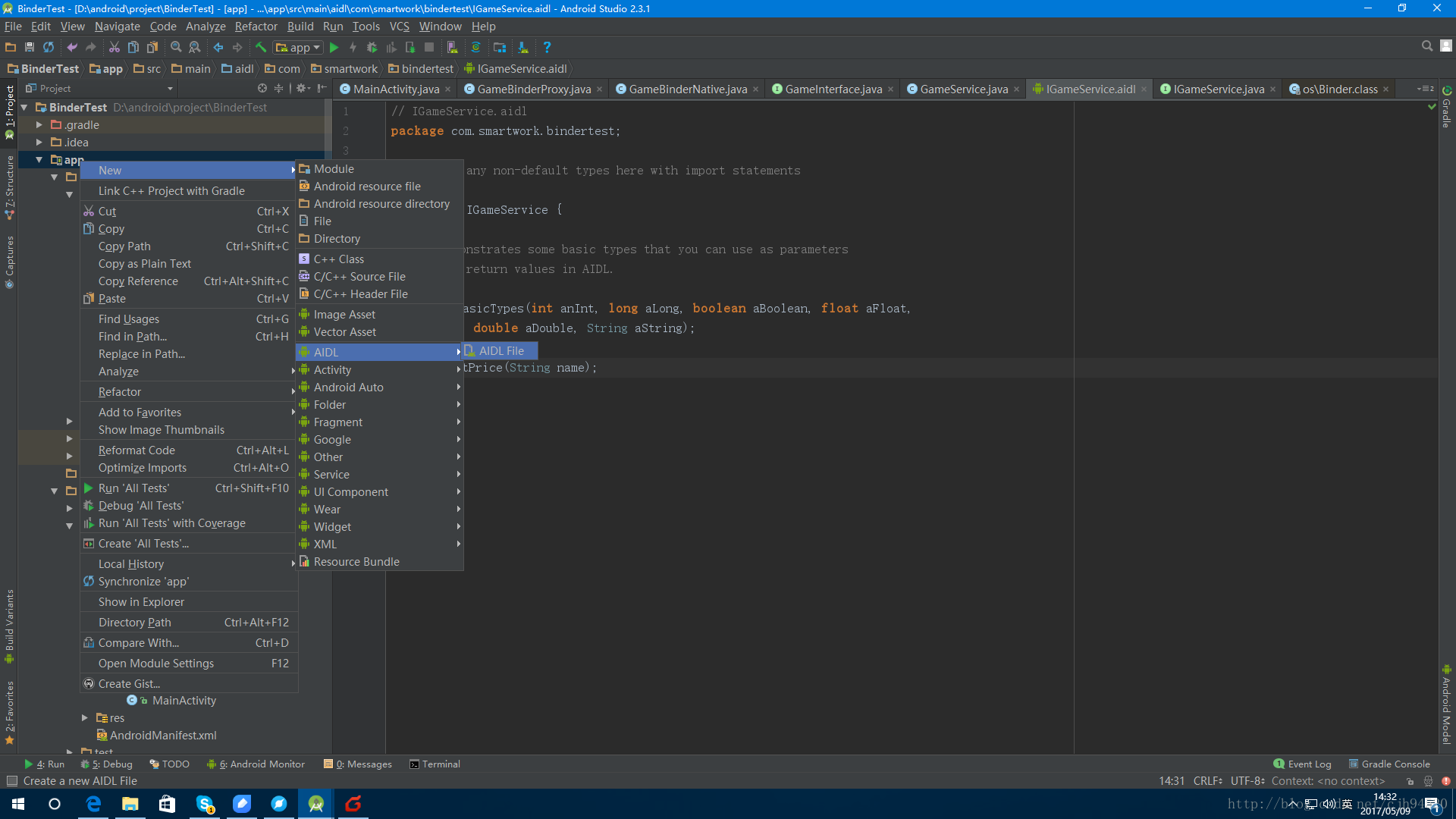Open the Android Monitor tool window
1456x819 pixels.
[x=256, y=764]
